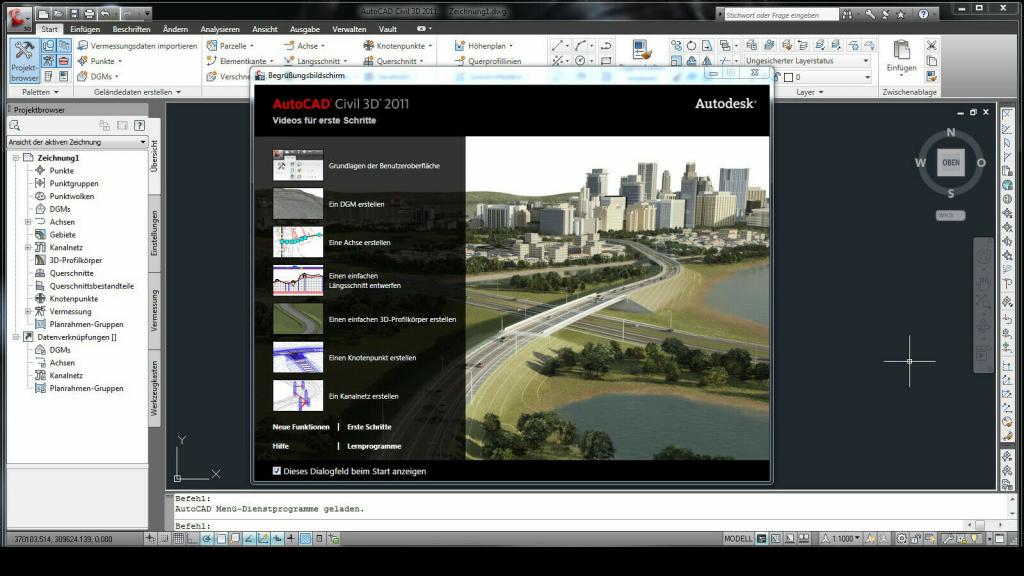Viewport: 1024px width, 576px height.
Task: Click the Save icon in quick access toolbar
Action: (x=74, y=13)
